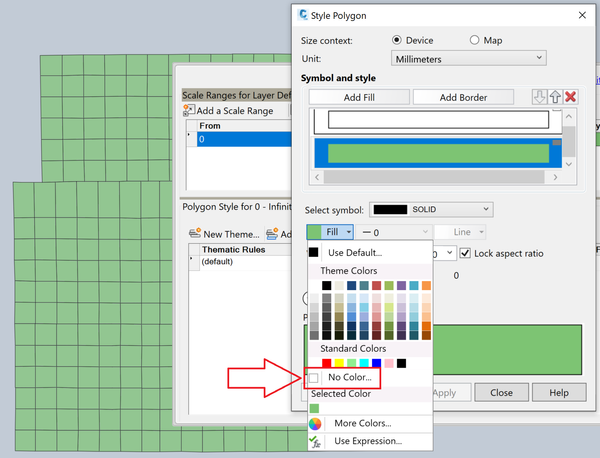Click the symbol list scroll-down arrow
Image resolution: width=600 pixels, height=458 pixels.
coord(569,164)
